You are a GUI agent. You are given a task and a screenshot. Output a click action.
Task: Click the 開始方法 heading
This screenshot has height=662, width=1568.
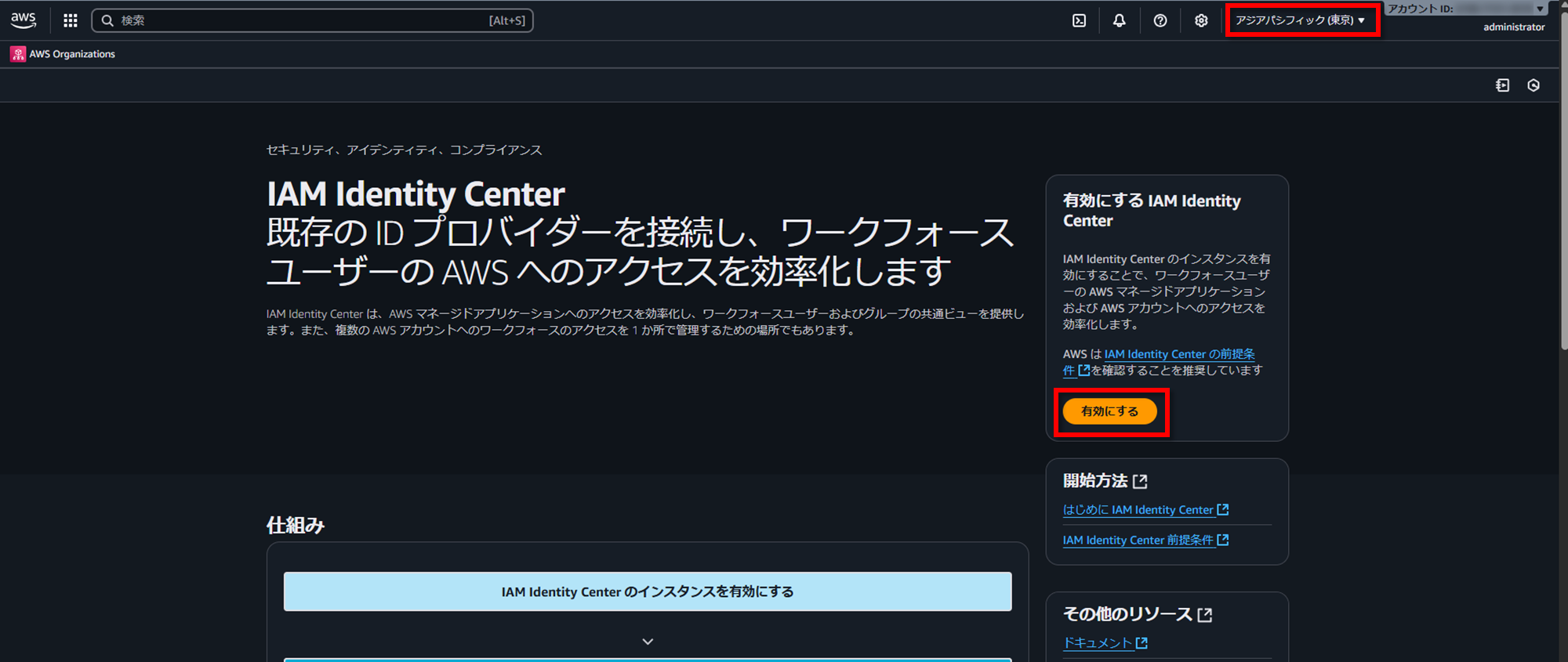tap(1095, 481)
